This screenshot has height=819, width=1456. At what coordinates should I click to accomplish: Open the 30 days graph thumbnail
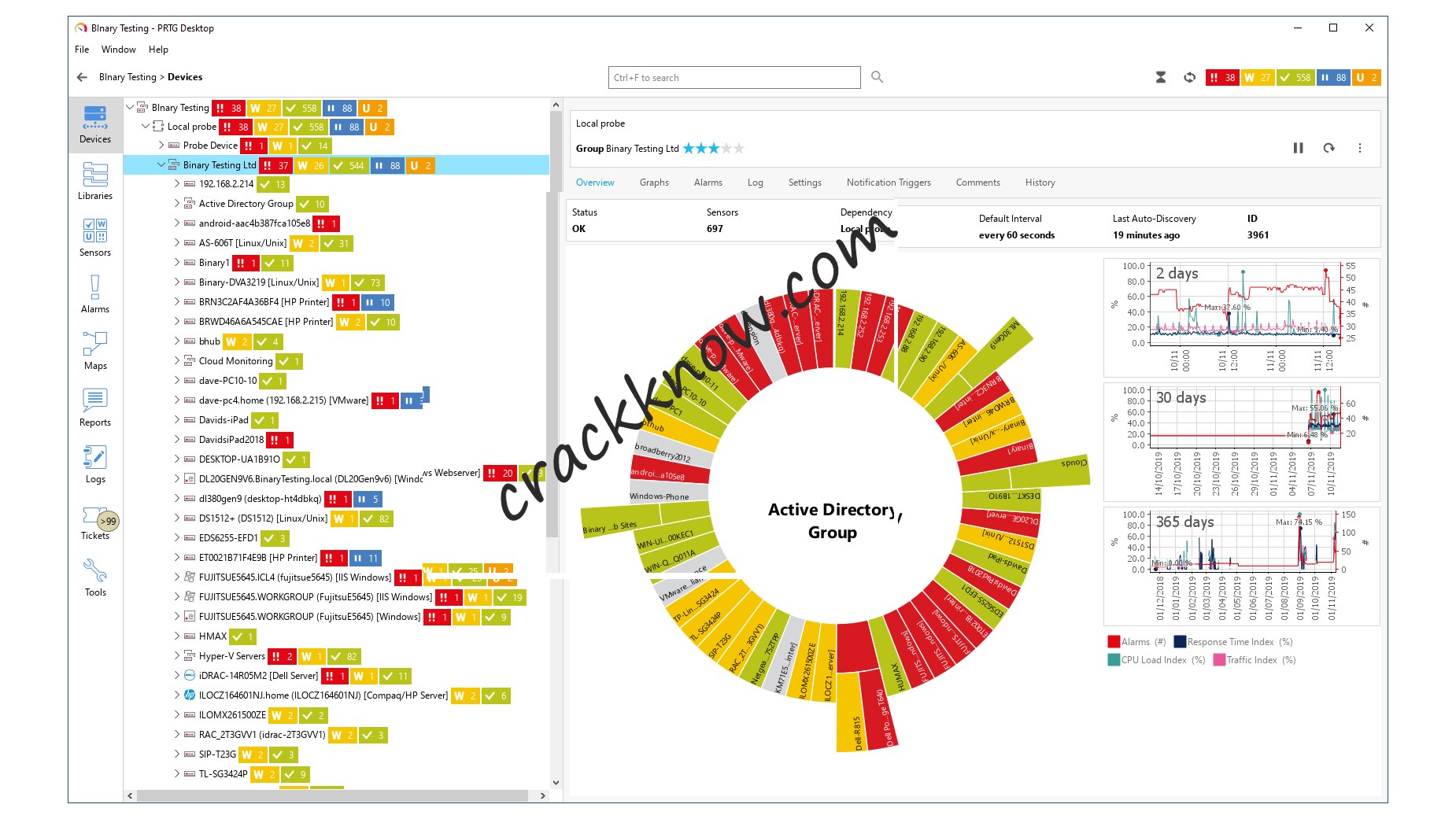(x=1241, y=441)
